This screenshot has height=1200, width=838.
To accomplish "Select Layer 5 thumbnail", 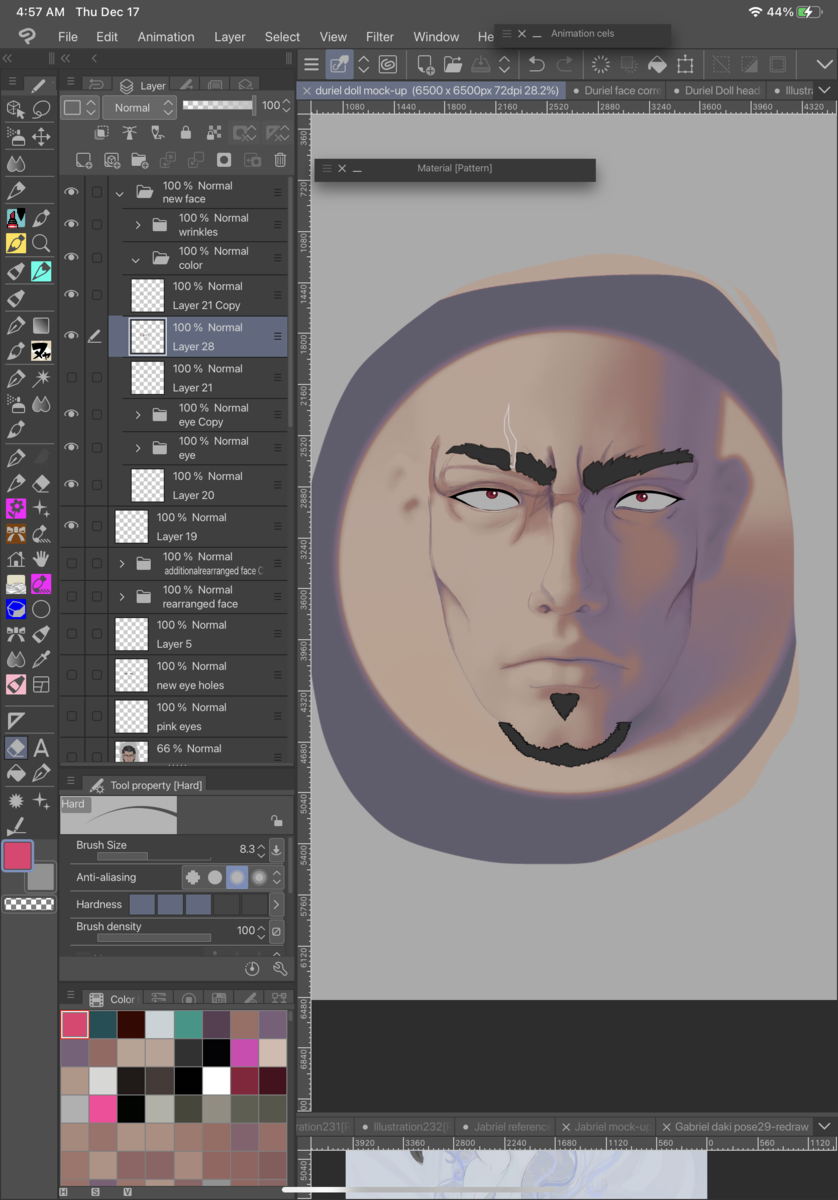I will [131, 634].
